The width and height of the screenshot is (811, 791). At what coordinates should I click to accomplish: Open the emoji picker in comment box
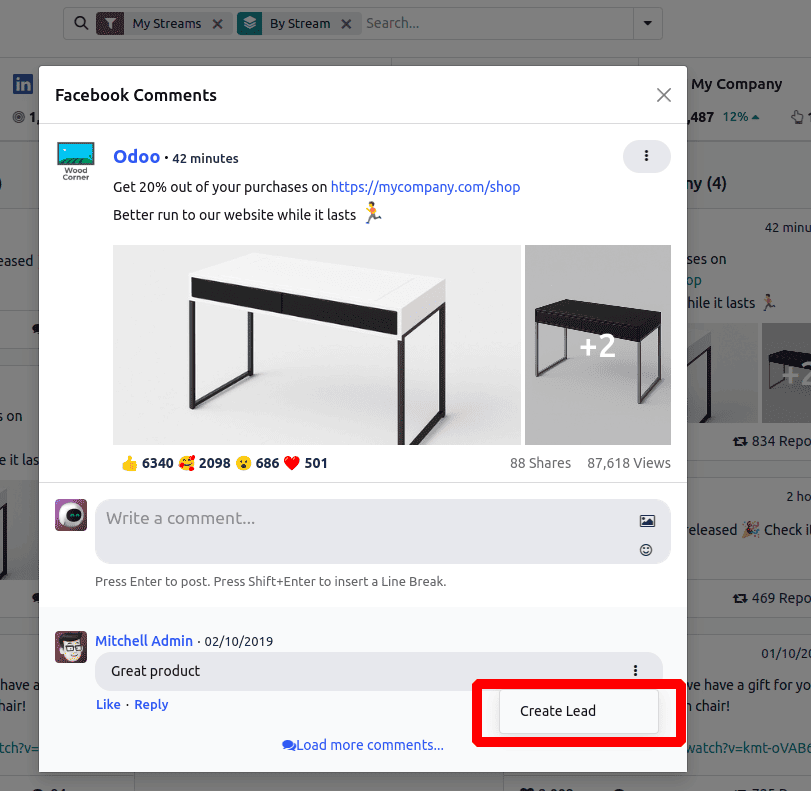[646, 550]
